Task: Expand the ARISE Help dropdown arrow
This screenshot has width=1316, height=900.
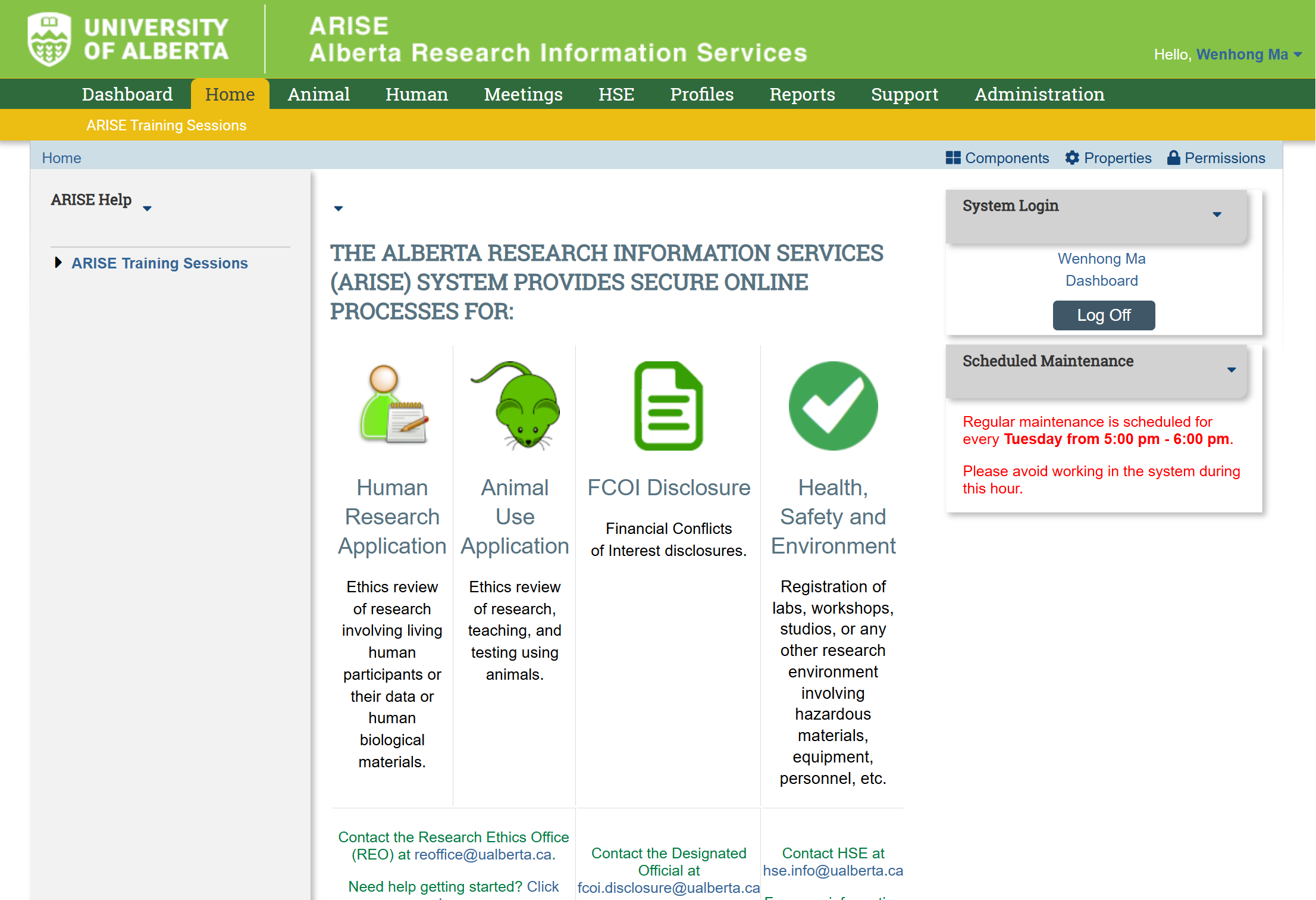Action: 147,208
